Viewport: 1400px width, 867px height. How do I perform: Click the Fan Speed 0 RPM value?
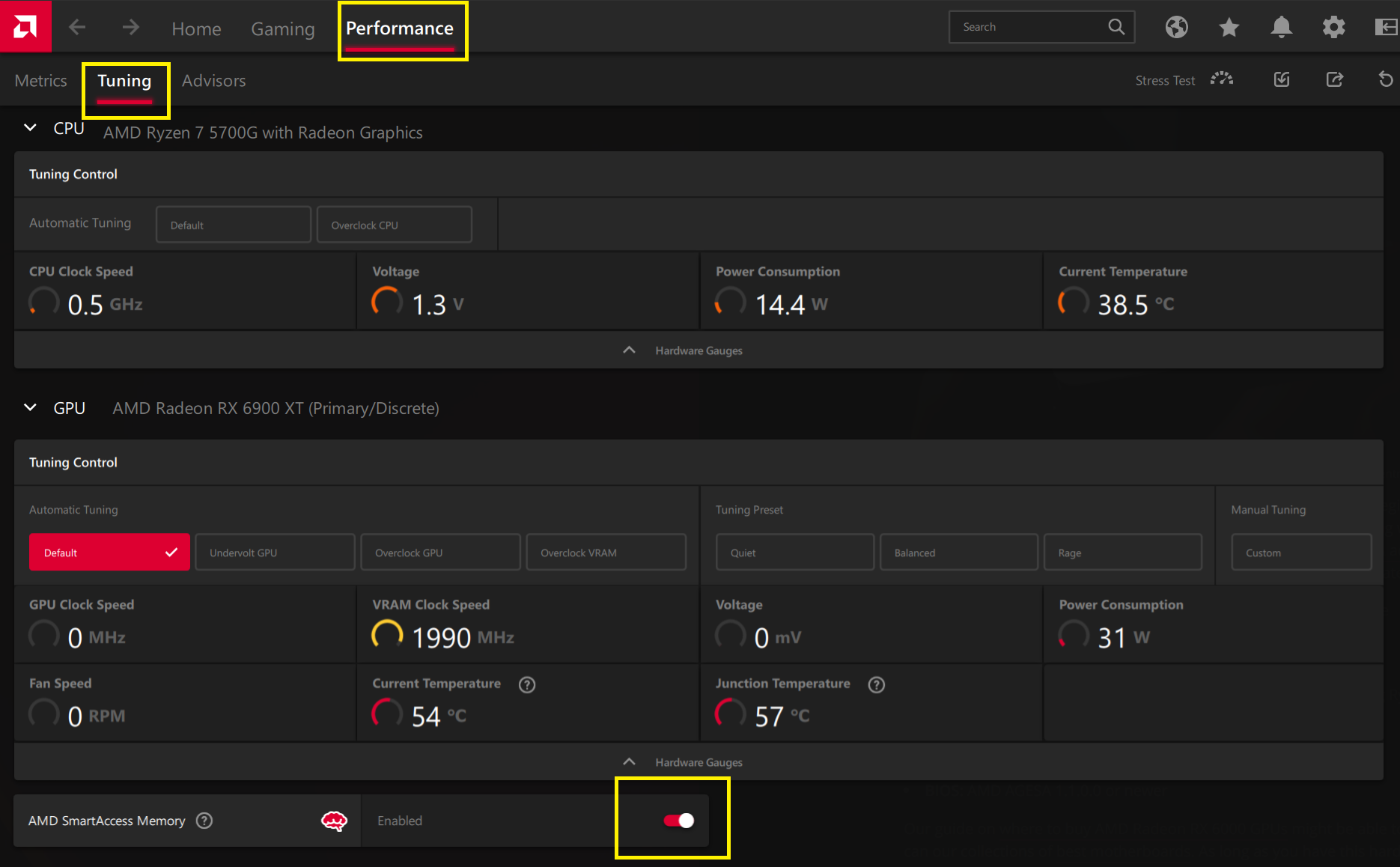96,717
